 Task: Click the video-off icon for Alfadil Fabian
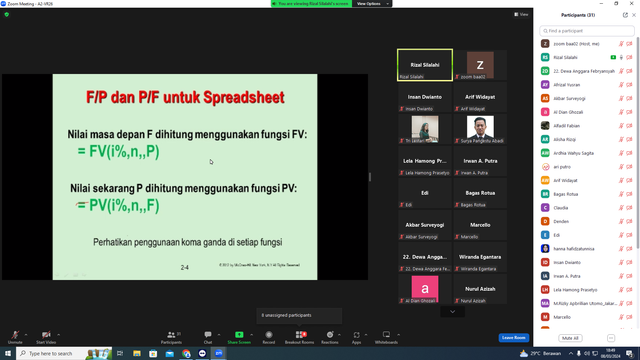(629, 126)
